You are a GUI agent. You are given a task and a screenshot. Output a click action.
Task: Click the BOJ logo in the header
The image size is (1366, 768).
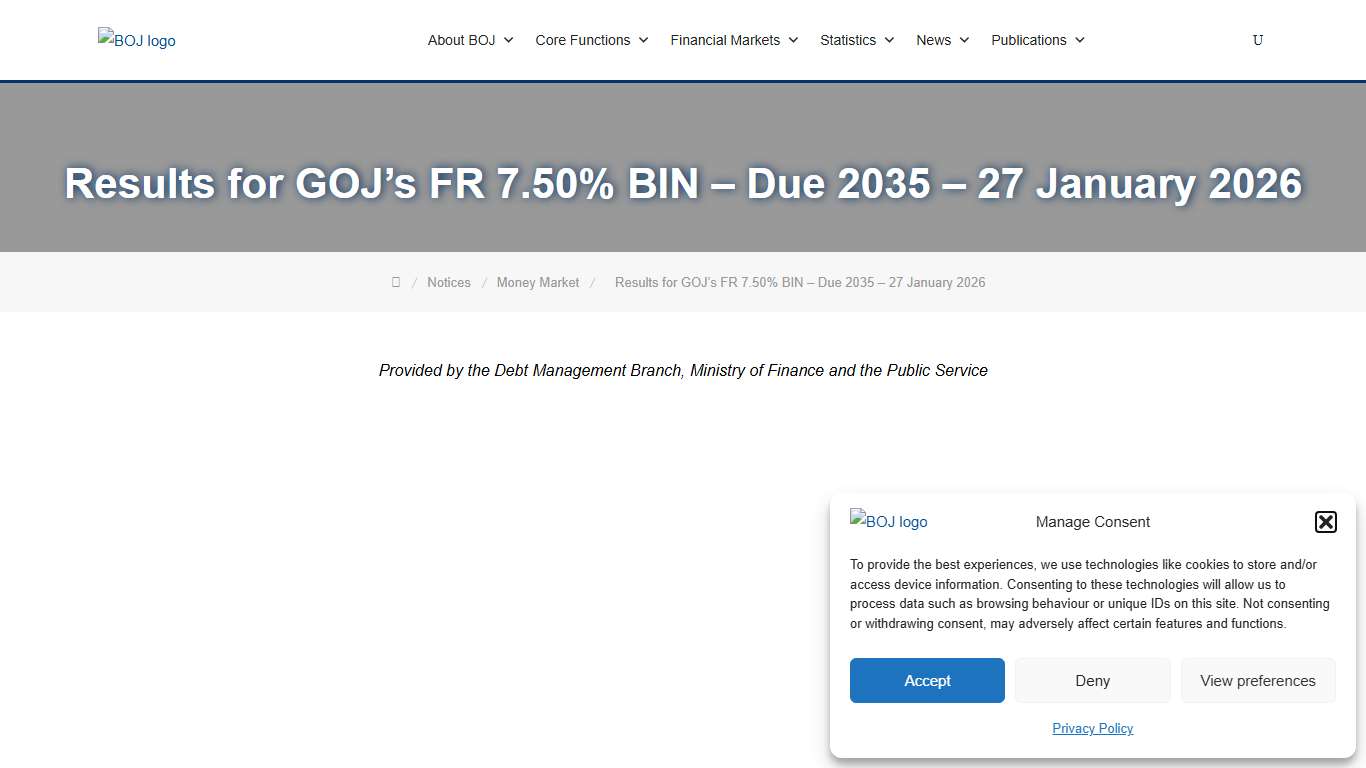point(136,40)
